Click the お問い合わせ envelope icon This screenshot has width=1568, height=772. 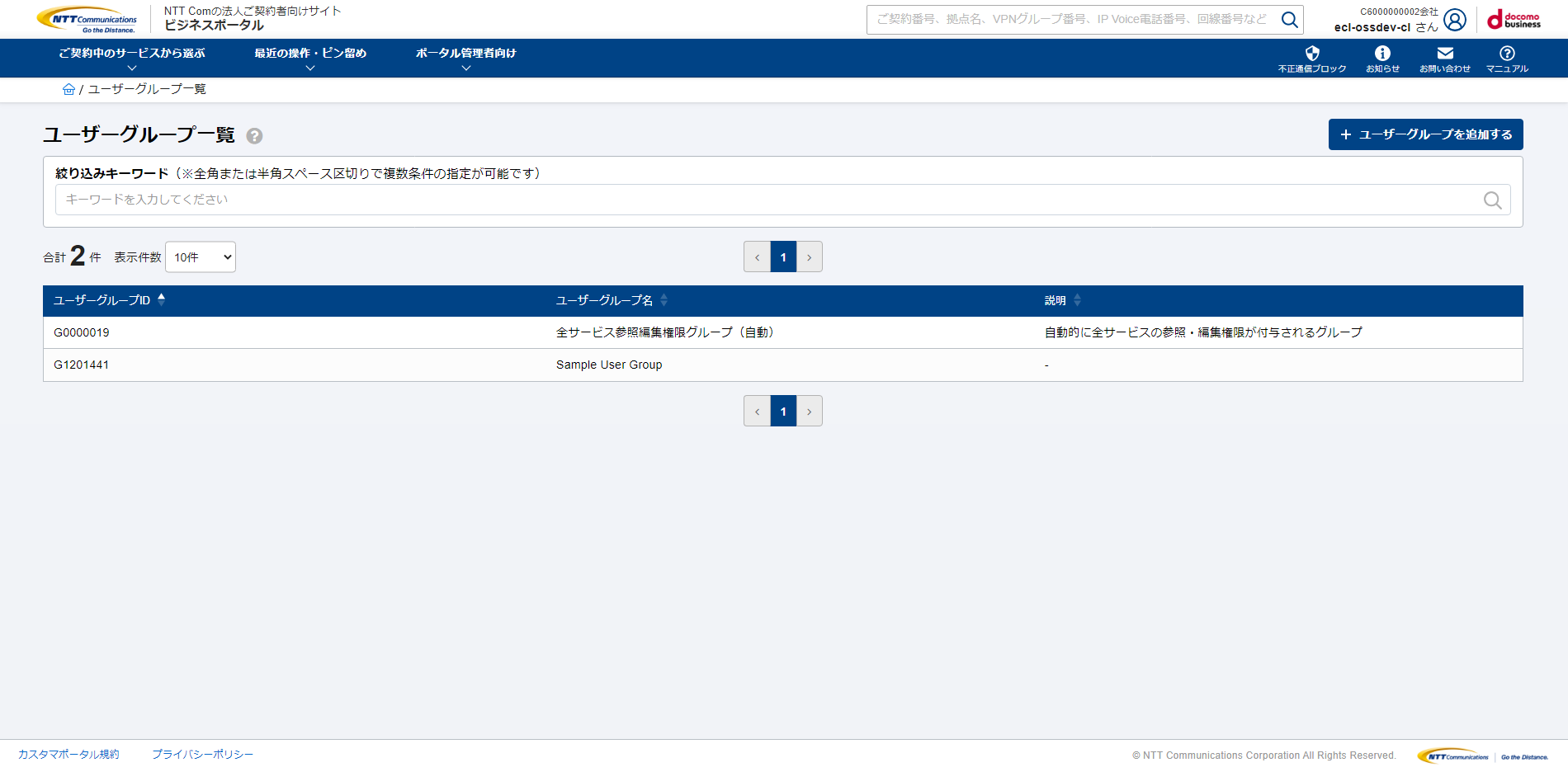coord(1444,53)
